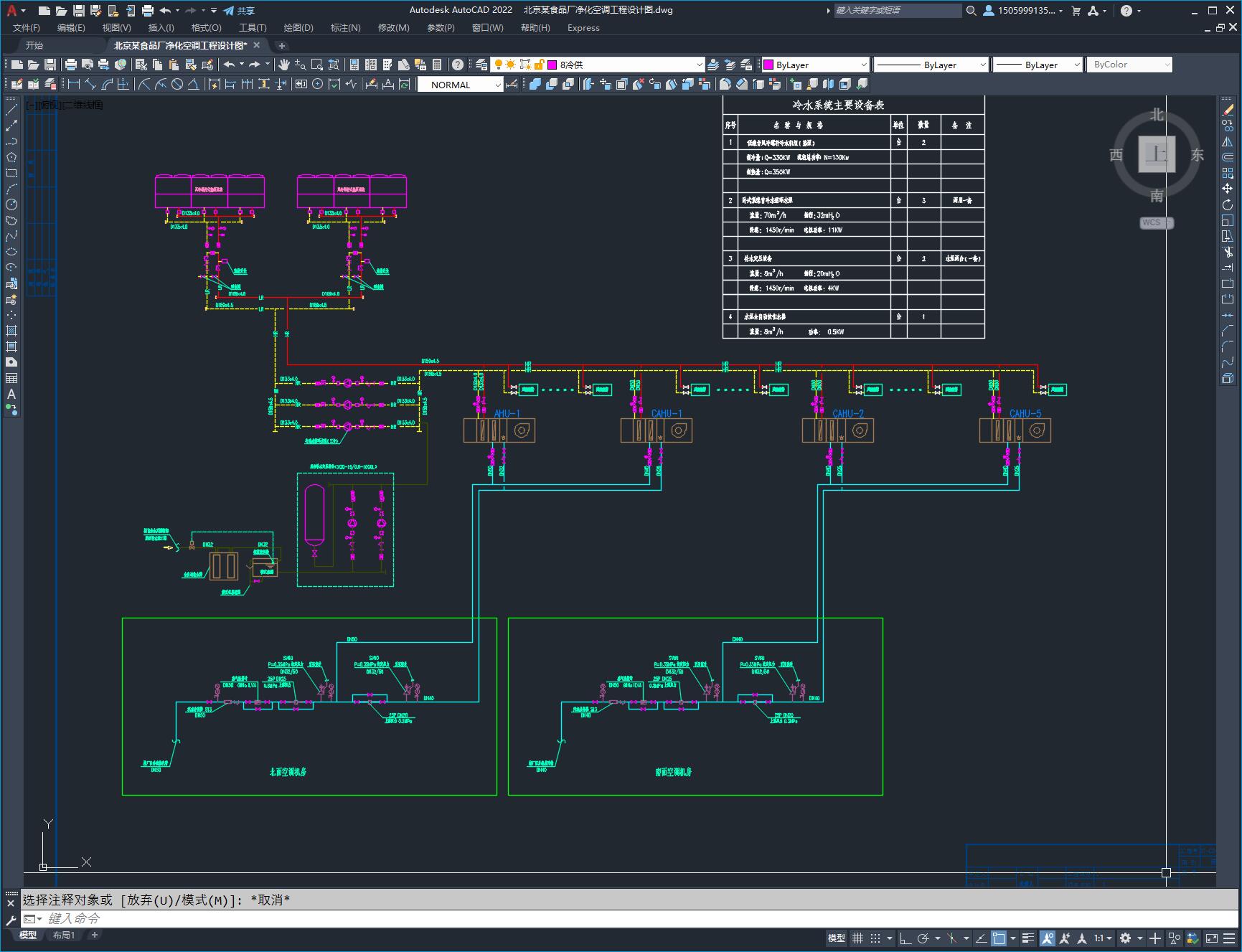Click the 共享 share button
This screenshot has height=952, width=1242.
239,11
